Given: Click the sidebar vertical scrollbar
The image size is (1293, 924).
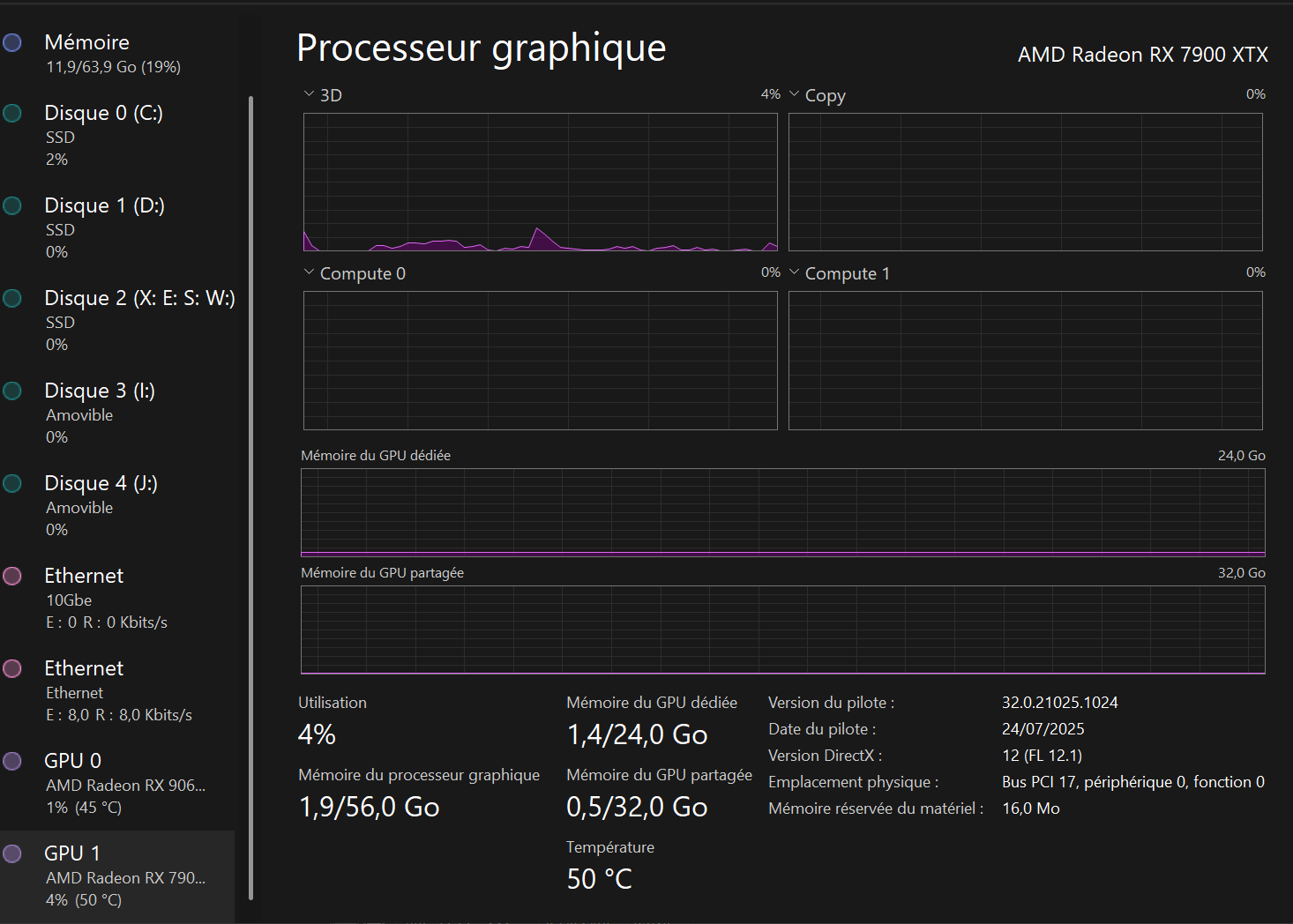Looking at the screenshot, I should pyautogui.click(x=251, y=497).
